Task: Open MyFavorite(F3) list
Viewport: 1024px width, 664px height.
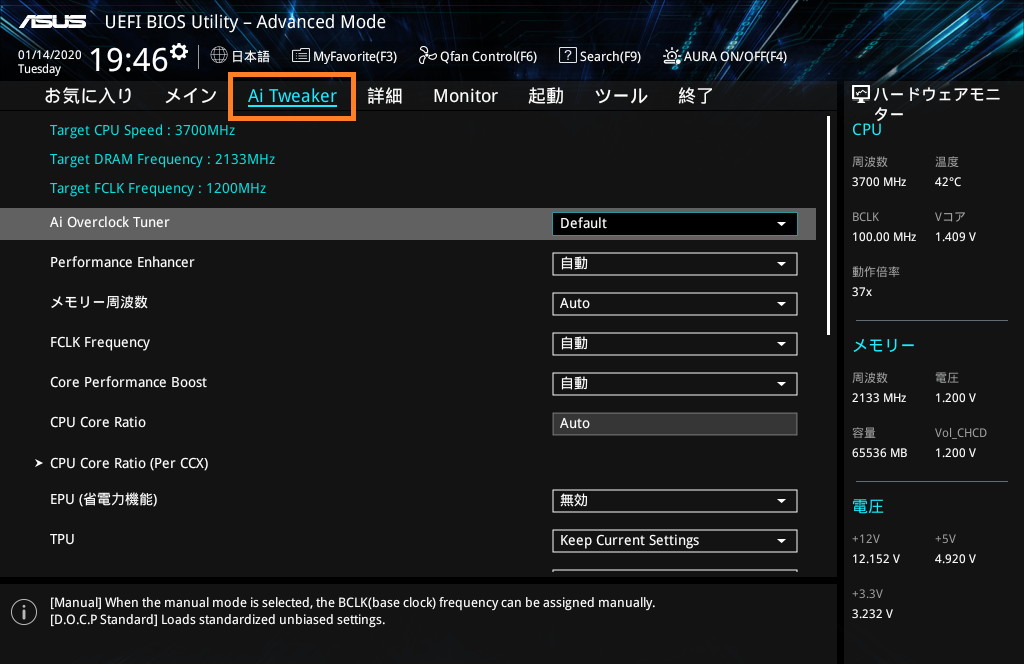Action: pyautogui.click(x=344, y=56)
